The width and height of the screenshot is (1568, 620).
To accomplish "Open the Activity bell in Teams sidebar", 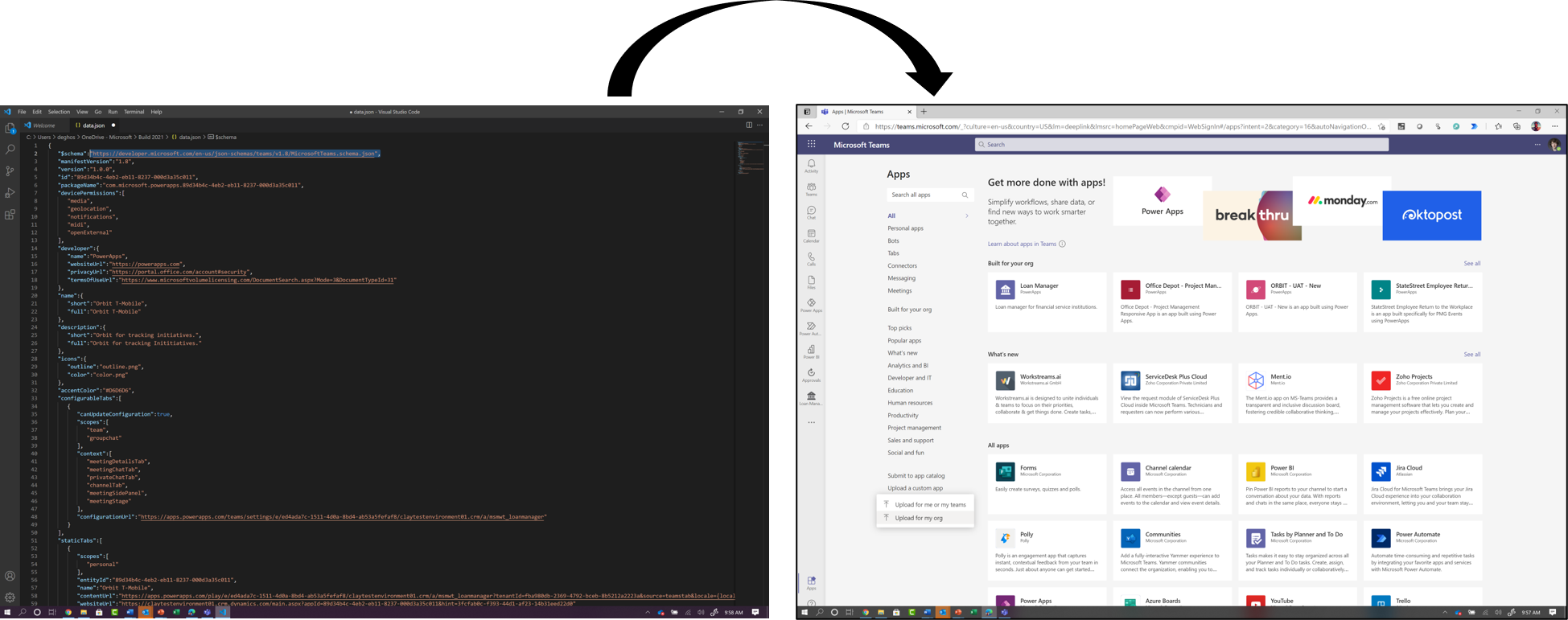I will [x=811, y=166].
